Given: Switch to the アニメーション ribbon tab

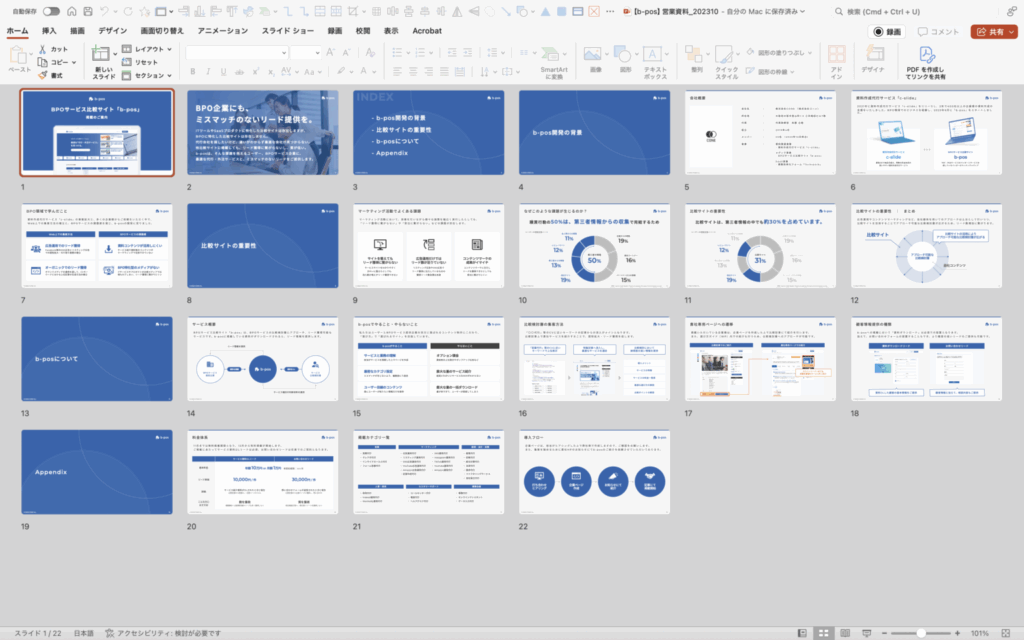Looking at the screenshot, I should [x=222, y=31].
